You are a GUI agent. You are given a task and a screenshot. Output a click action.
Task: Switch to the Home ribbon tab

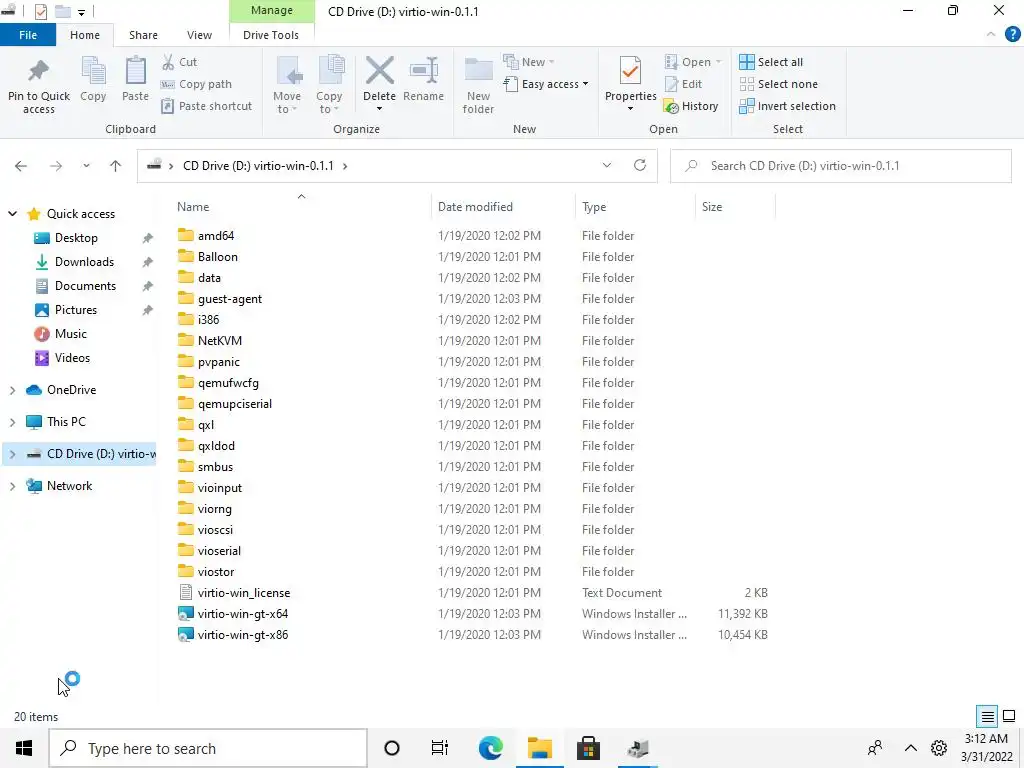(85, 35)
